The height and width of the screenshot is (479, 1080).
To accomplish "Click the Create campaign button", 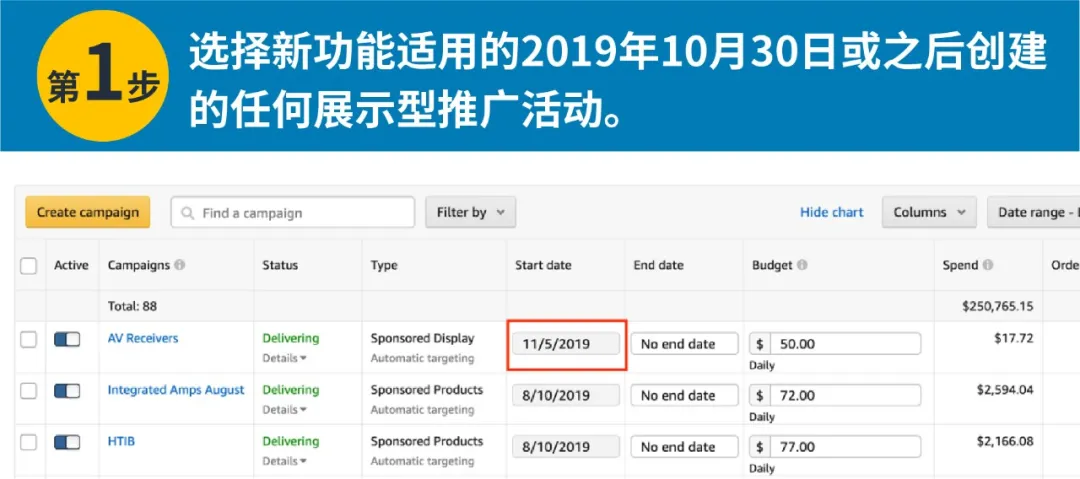I will 88,212.
